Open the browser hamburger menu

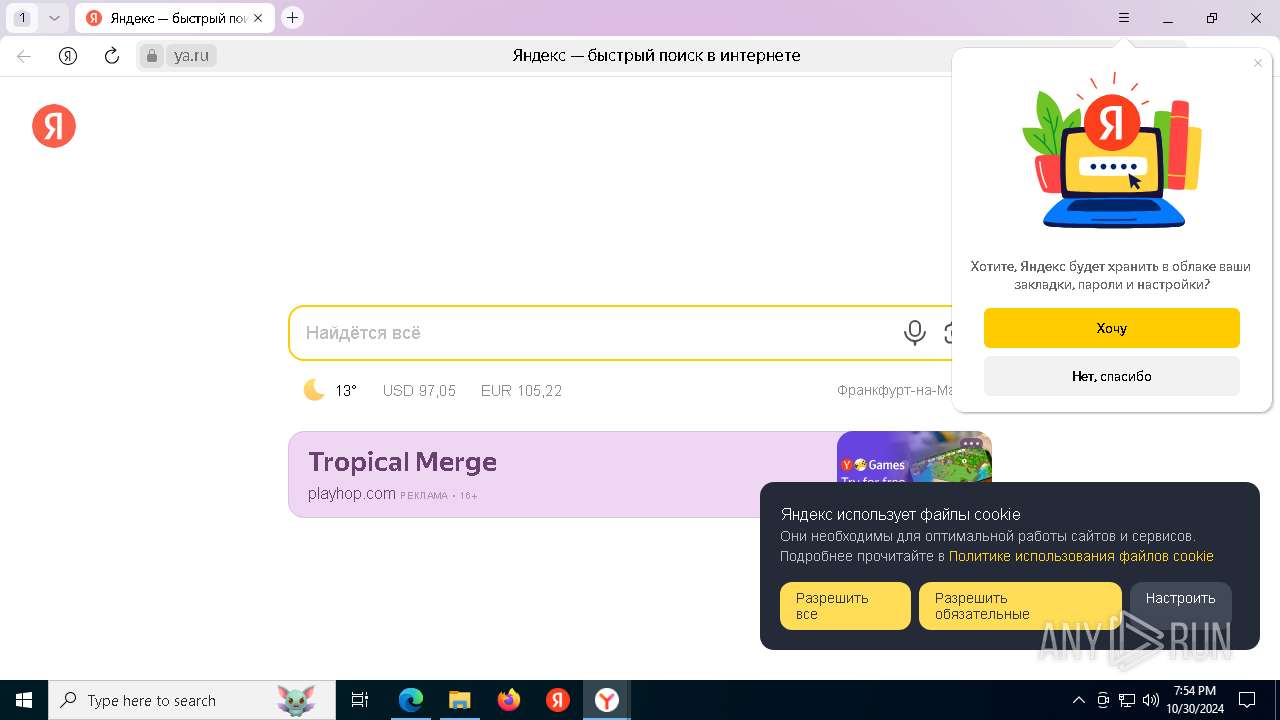pyautogui.click(x=1124, y=18)
